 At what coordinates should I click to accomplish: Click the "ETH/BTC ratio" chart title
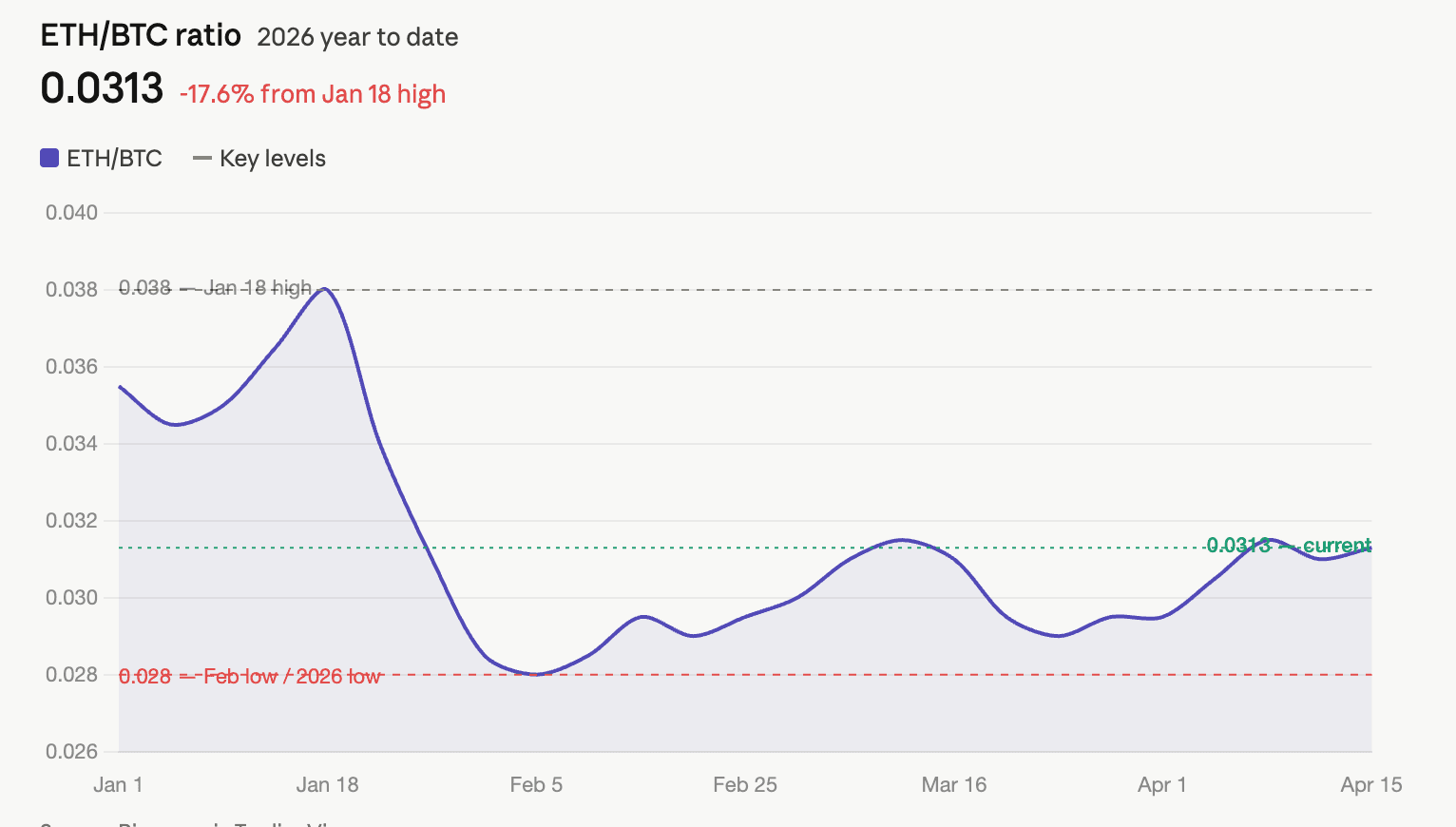click(x=141, y=35)
